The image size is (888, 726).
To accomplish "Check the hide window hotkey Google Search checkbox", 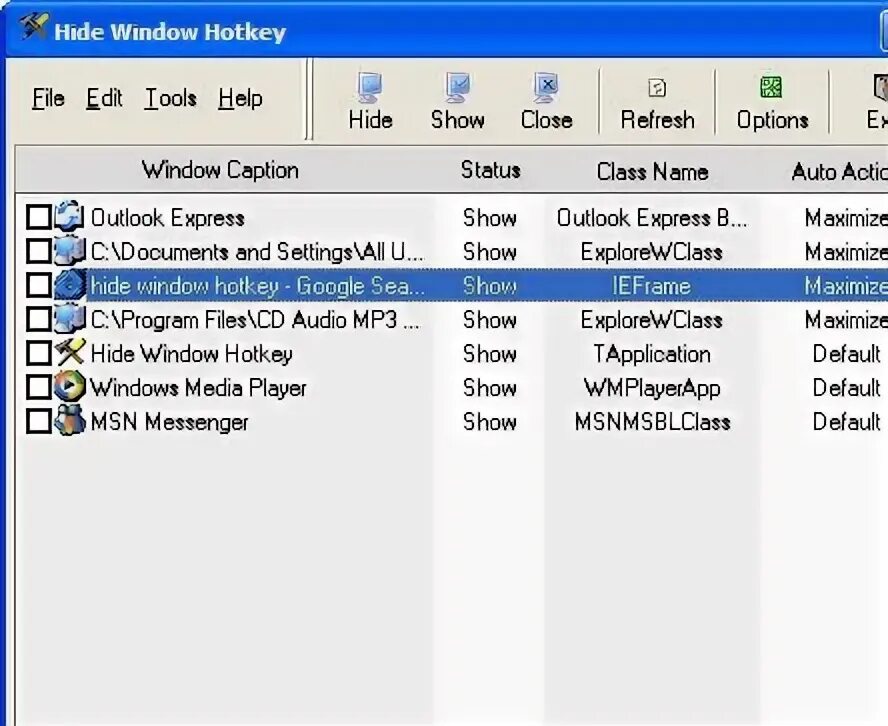I will pos(39,285).
